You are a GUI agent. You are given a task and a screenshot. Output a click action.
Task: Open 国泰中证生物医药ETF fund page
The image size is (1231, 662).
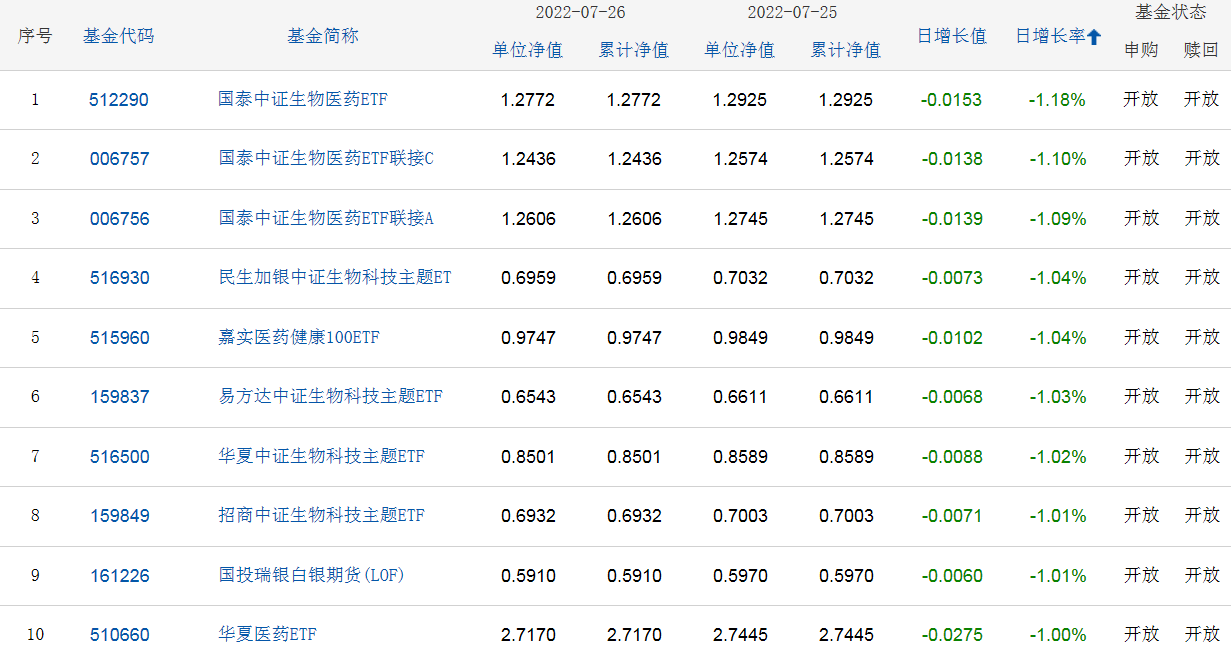point(302,99)
